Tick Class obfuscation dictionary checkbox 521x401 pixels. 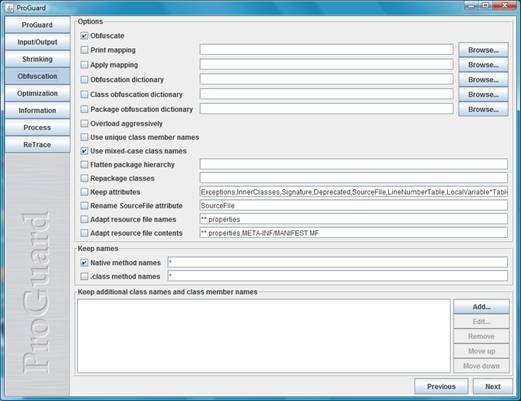point(84,94)
